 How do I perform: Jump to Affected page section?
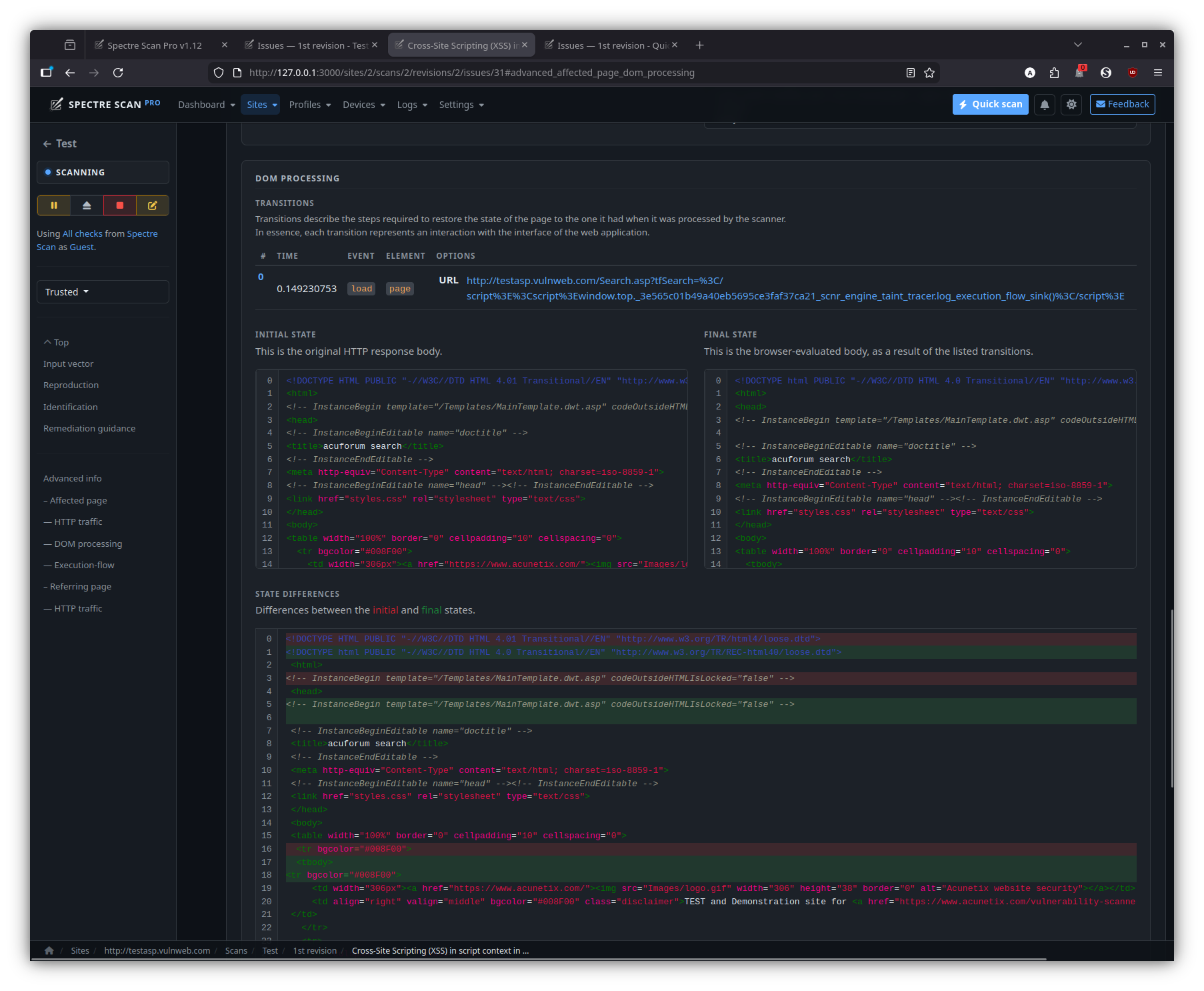75,501
